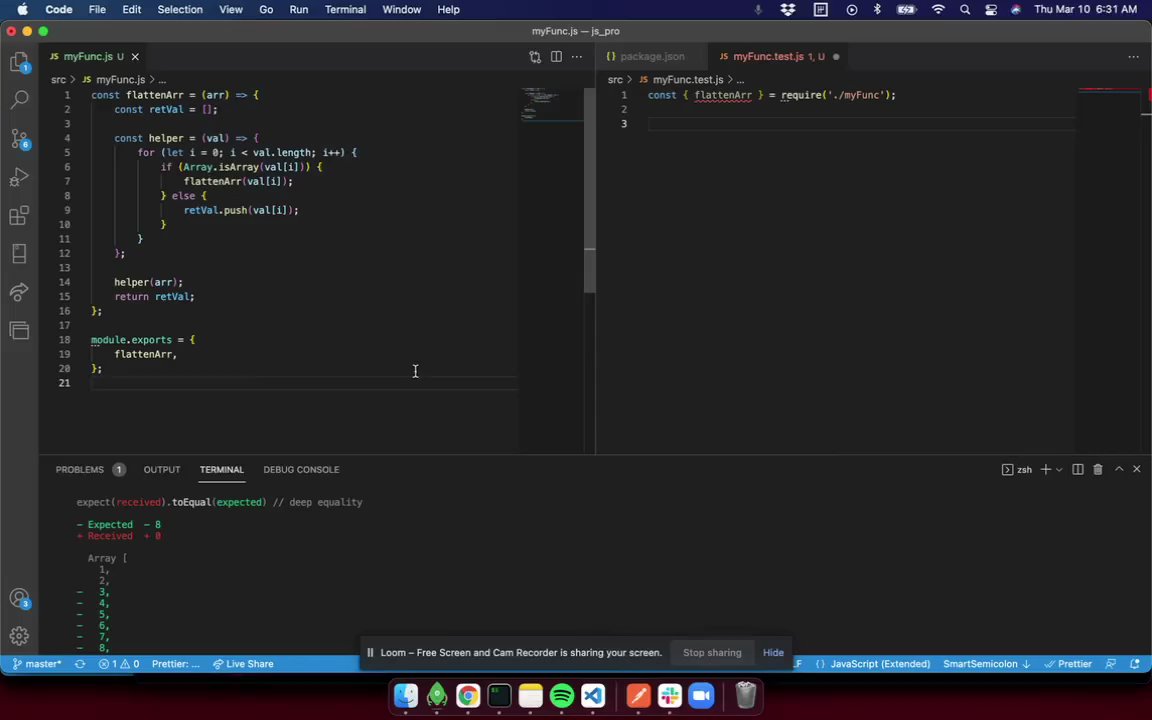Click the Prettier: ... status bar item
Screen dimensions: 1152x720
176,664
